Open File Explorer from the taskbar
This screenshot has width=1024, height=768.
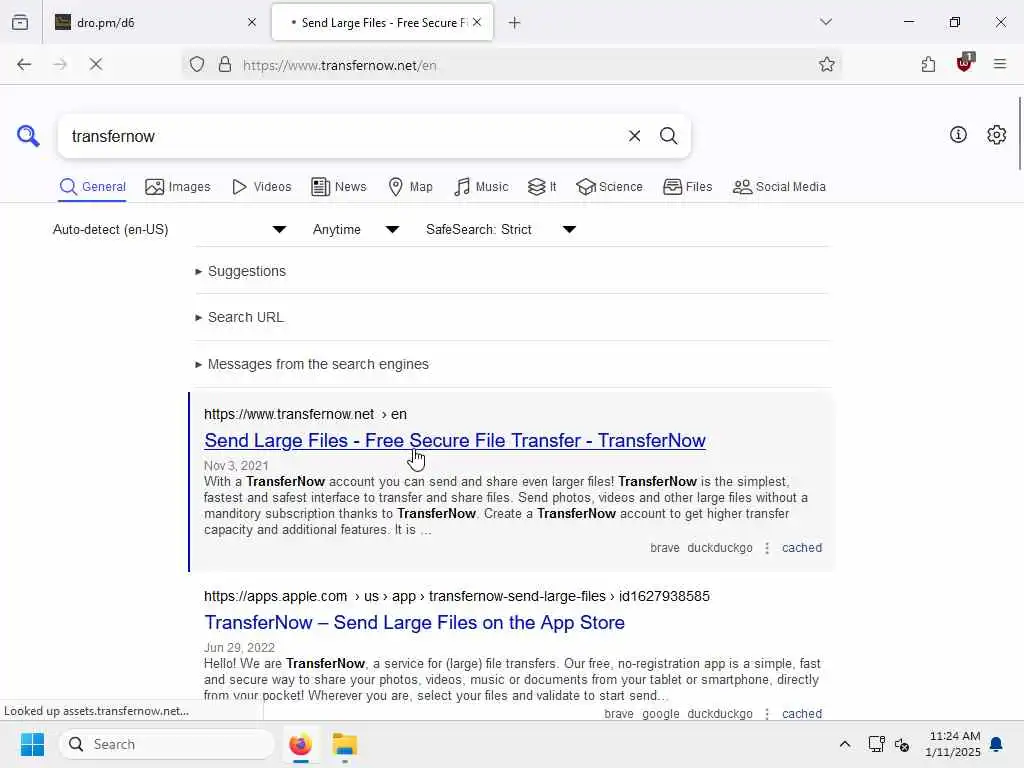(344, 744)
